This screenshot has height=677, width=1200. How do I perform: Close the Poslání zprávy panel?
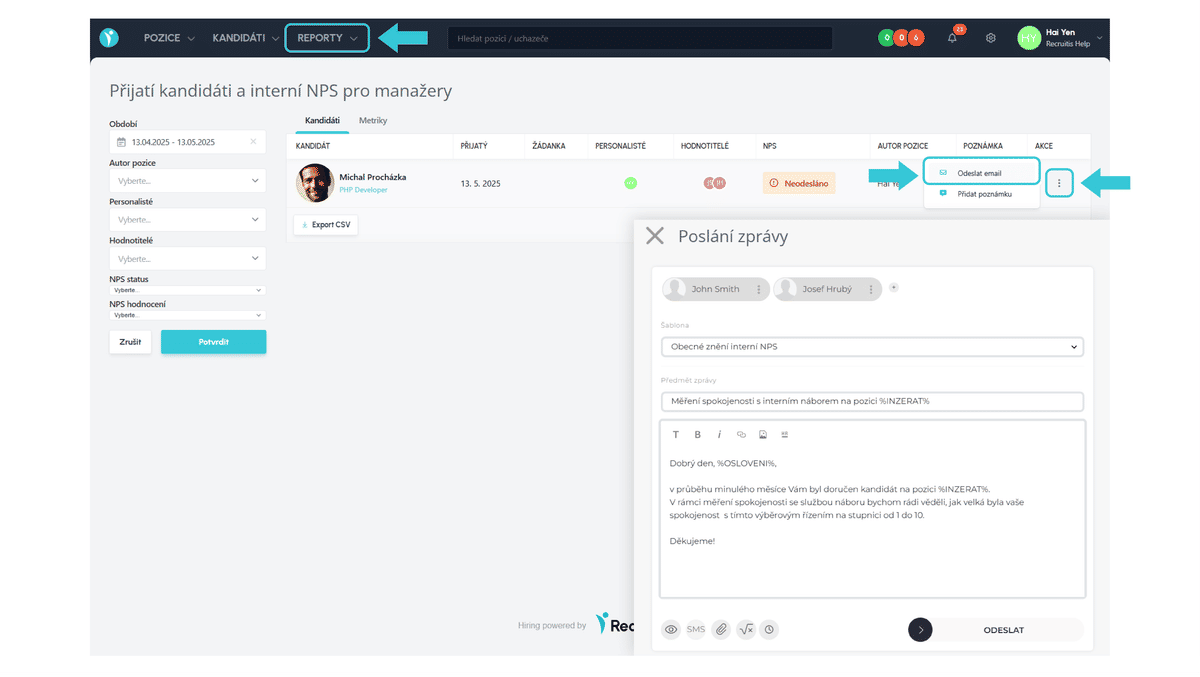click(x=655, y=236)
